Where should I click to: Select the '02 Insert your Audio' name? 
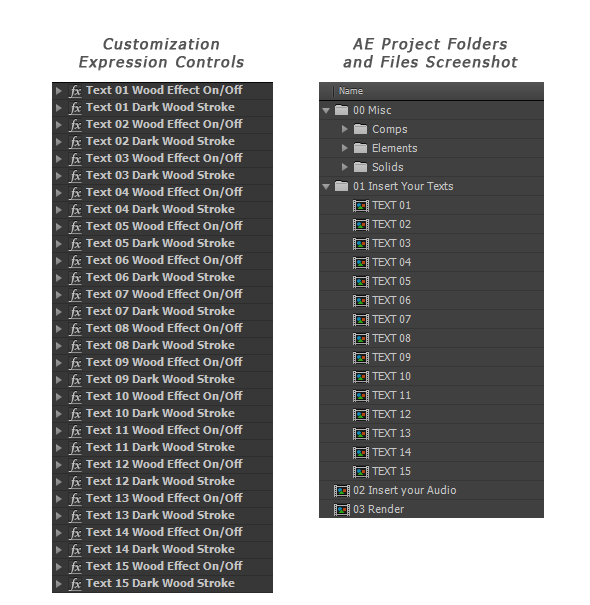tap(405, 490)
